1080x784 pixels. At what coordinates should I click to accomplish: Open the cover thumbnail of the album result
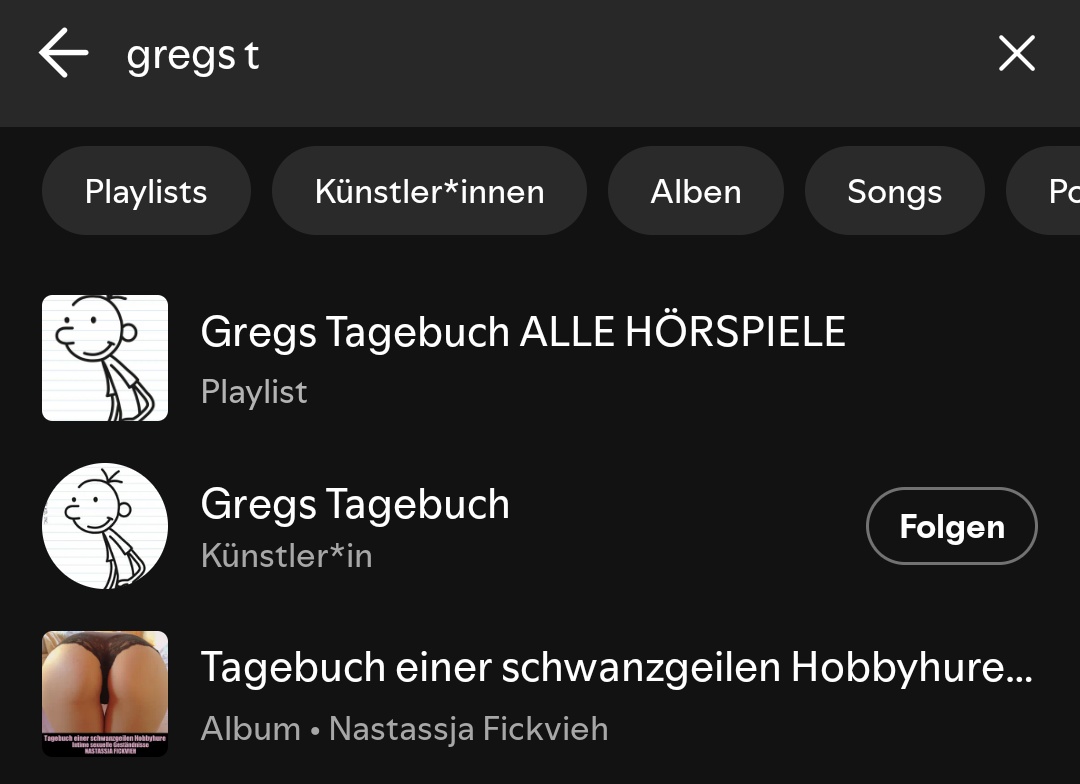(105, 693)
